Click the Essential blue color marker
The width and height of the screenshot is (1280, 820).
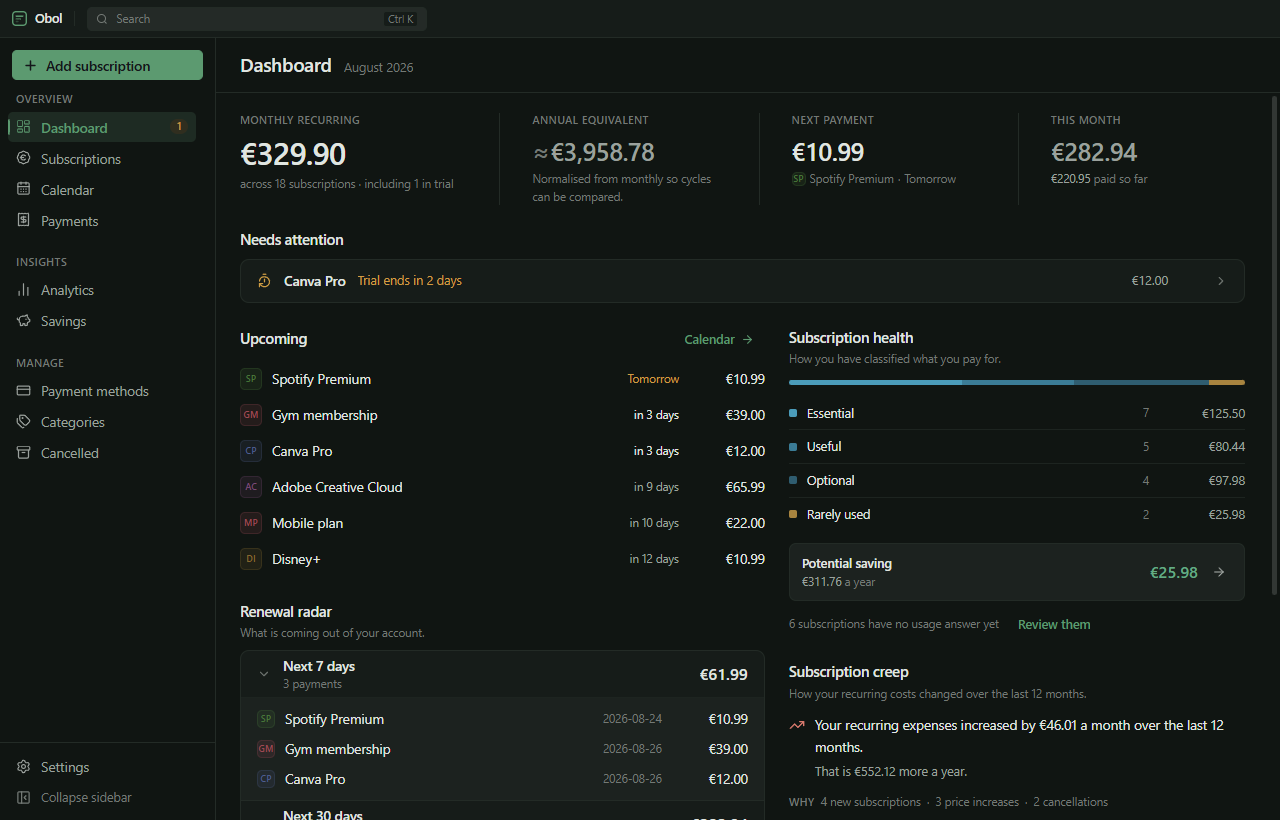click(x=793, y=413)
